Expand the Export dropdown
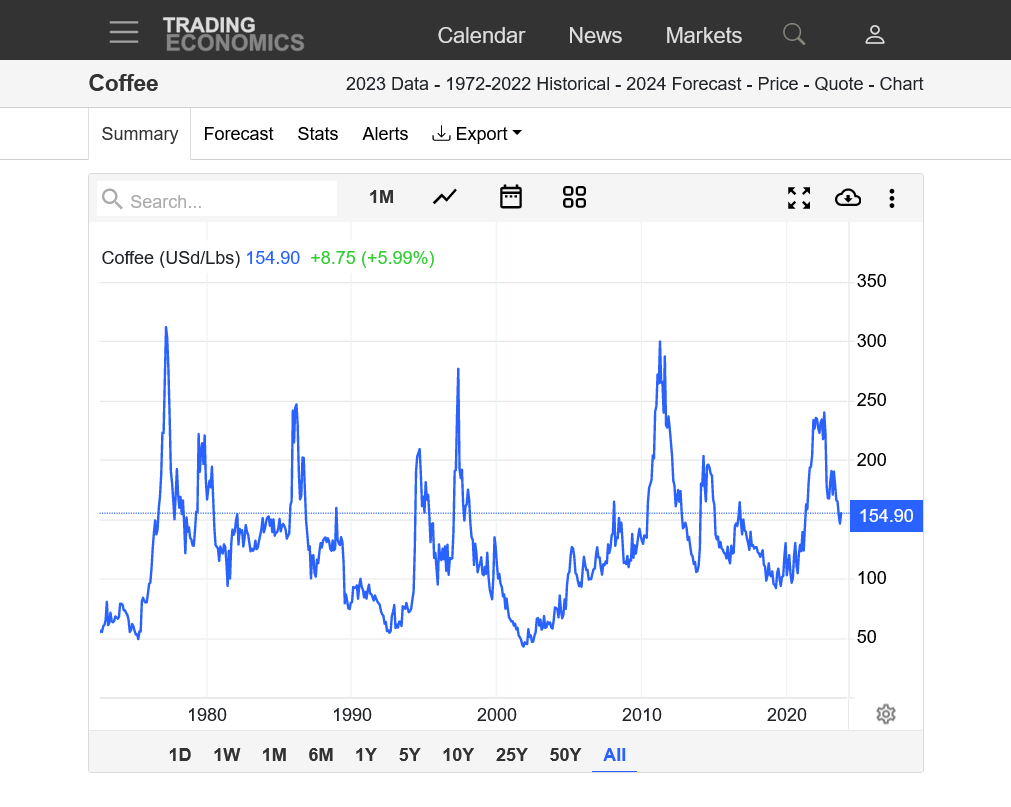The width and height of the screenshot is (1011, 807). tap(477, 134)
